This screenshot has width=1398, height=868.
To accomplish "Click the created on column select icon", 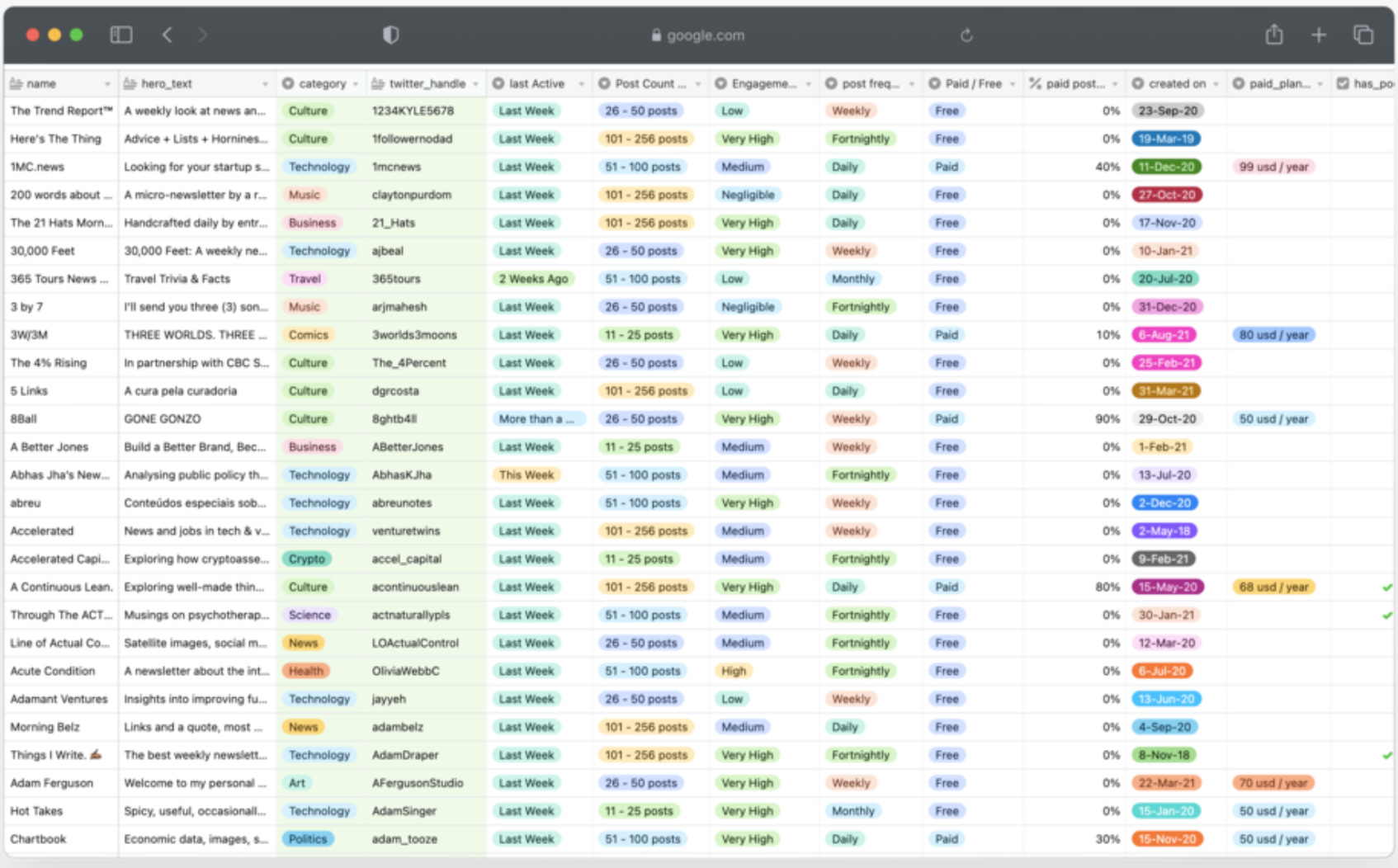I will click(x=1137, y=83).
